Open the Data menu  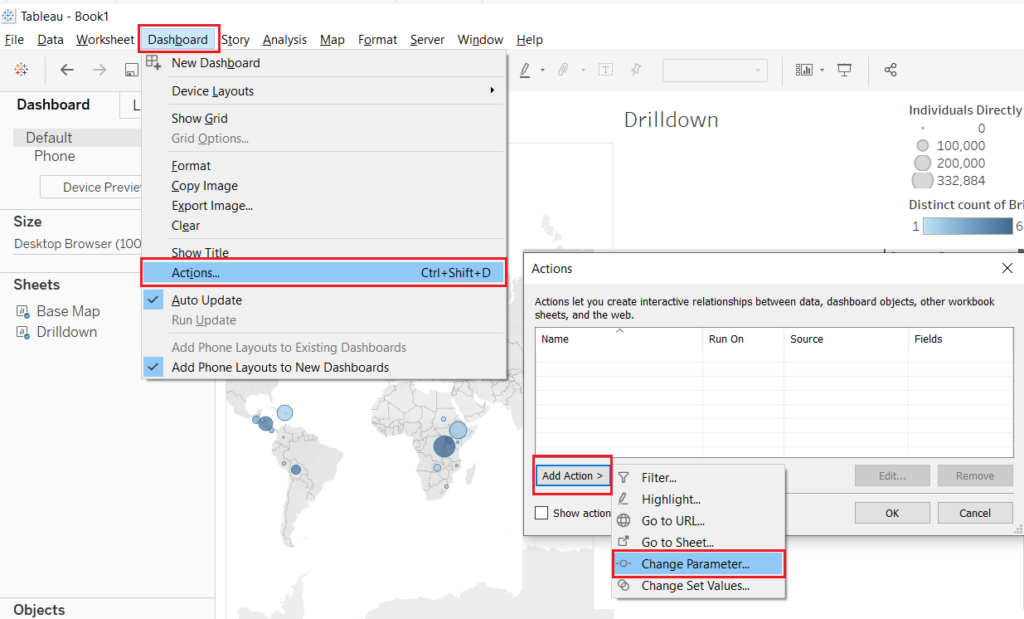(x=50, y=40)
